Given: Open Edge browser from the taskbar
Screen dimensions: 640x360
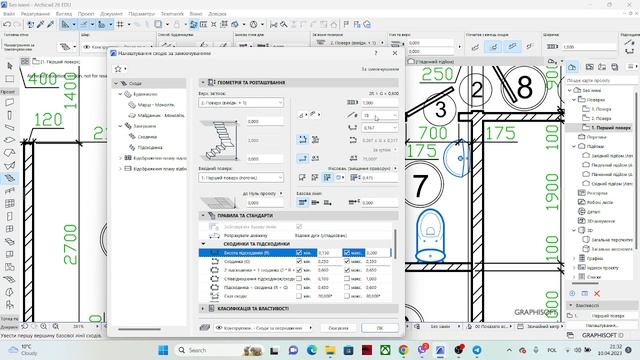Looking at the screenshot, I should click(x=312, y=350).
